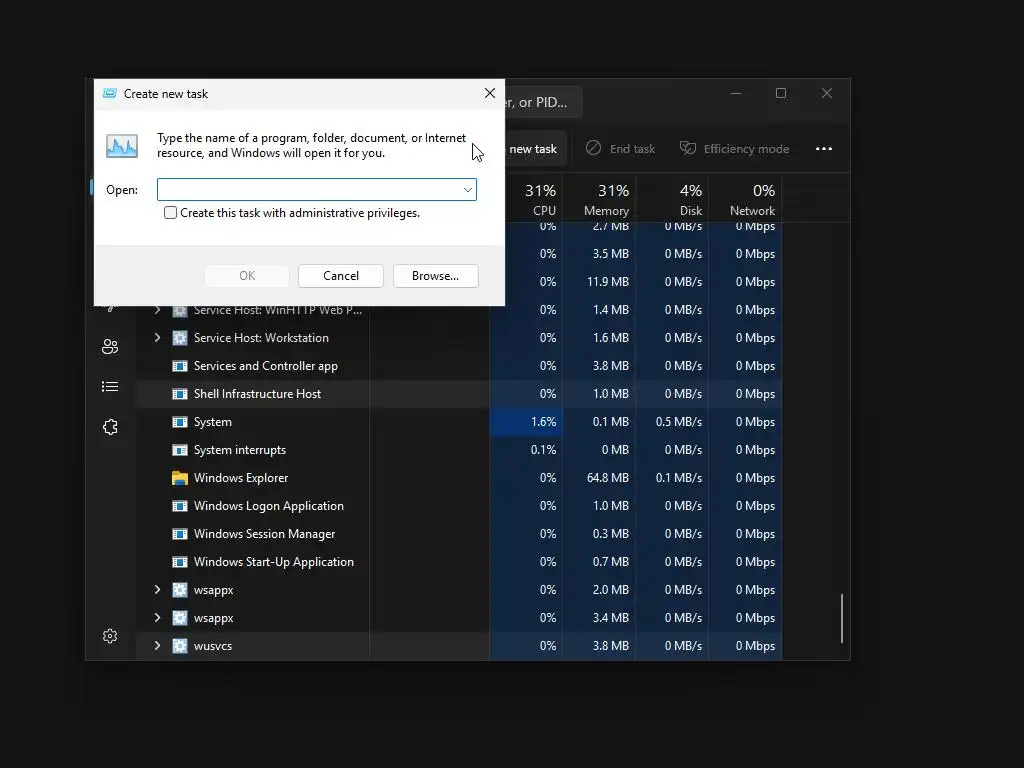Expand Service Host: Workstation row

coord(157,338)
